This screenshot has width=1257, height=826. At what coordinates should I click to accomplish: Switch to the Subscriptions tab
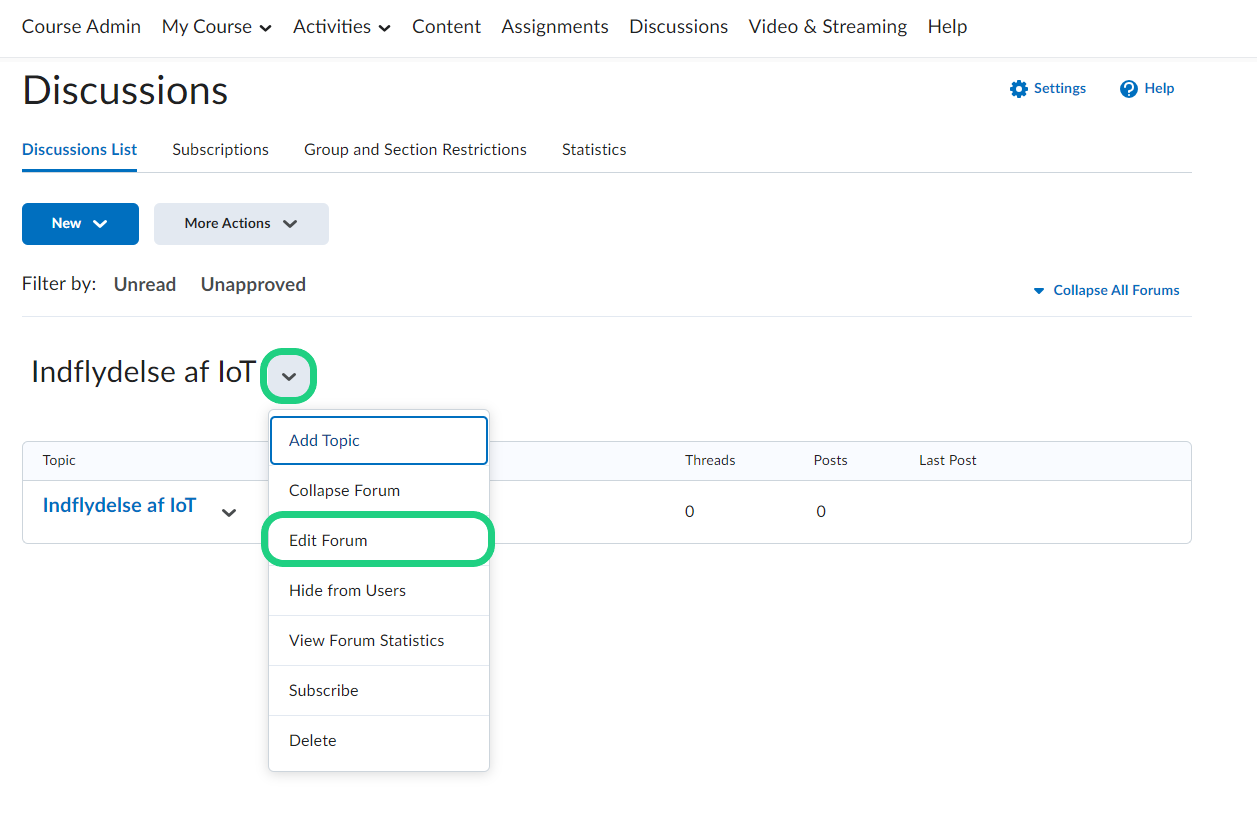[x=220, y=149]
